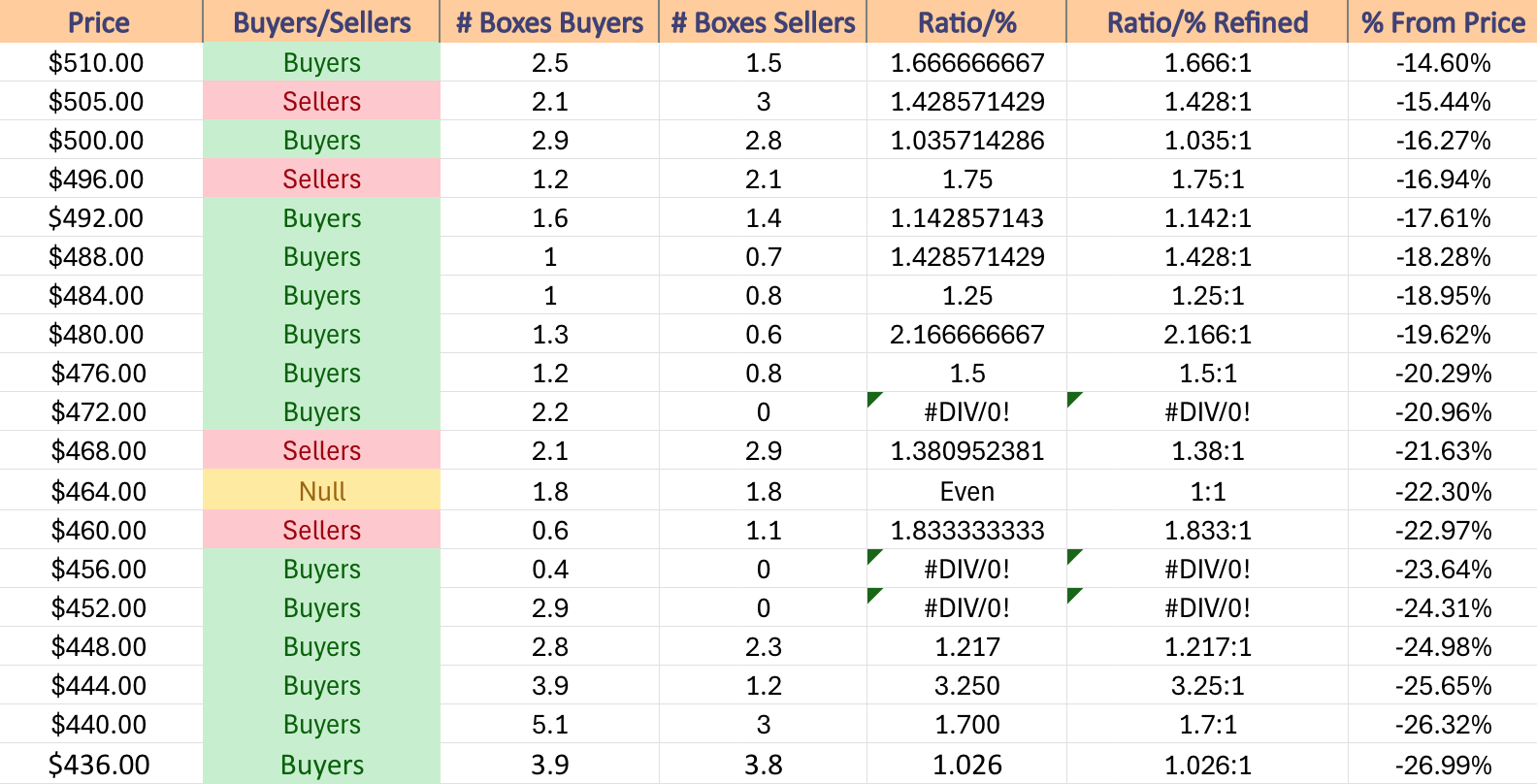Click the -16.27% cell

point(1443,140)
